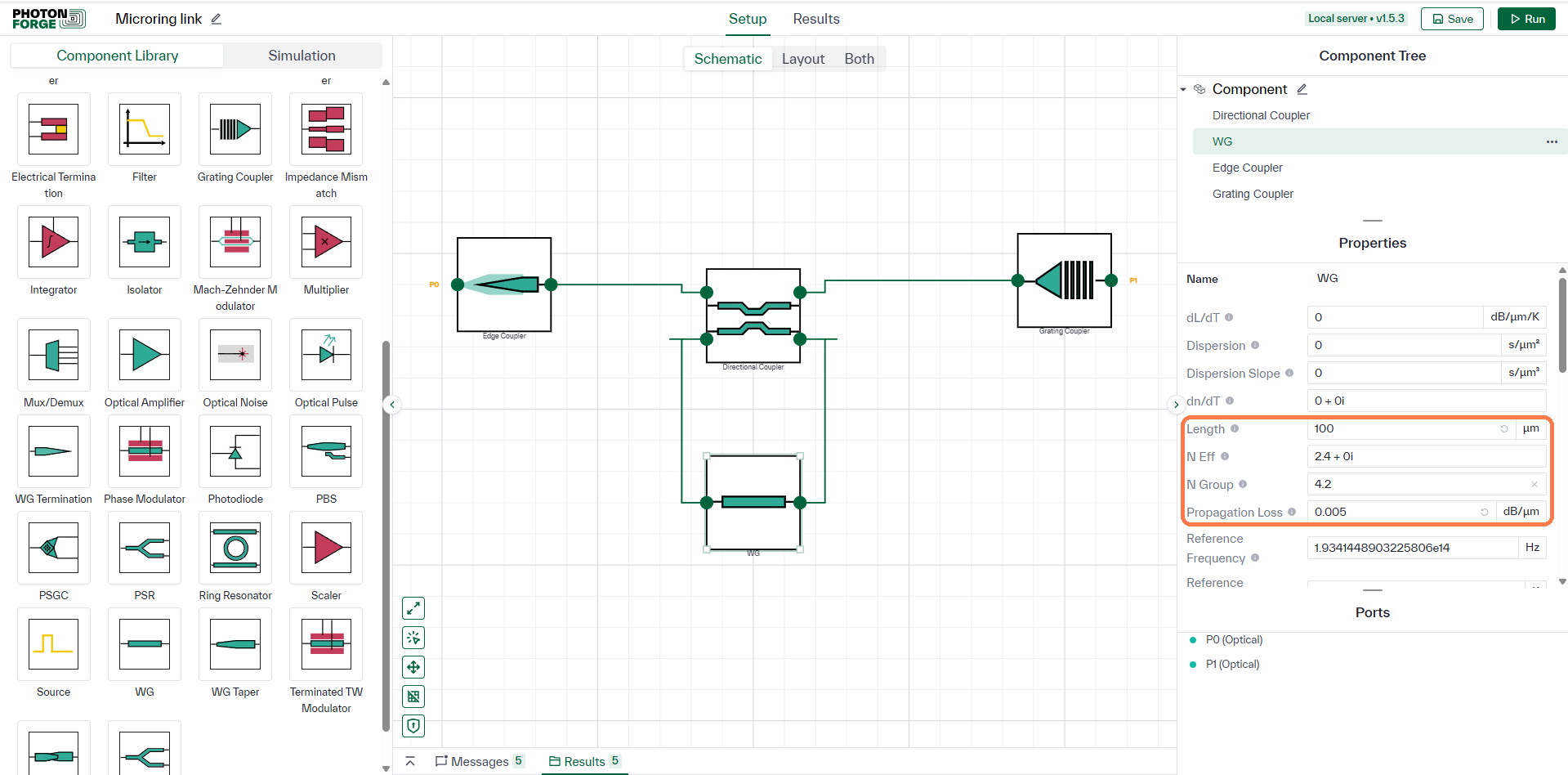
Task: Switch to the Results top tab
Action: [x=815, y=19]
